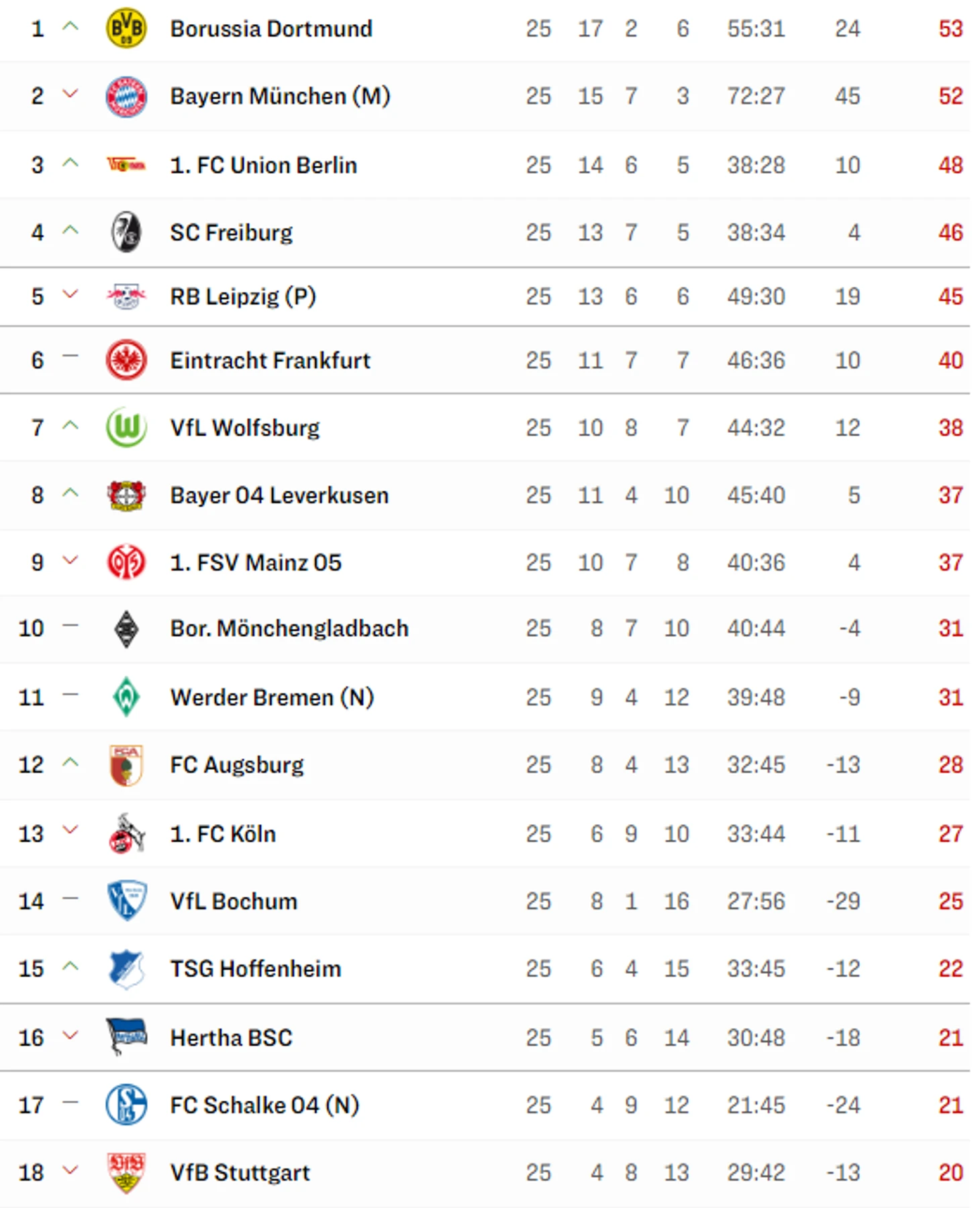Click the Bayer 04 Leverkusen crest
Image resolution: width=980 pixels, height=1208 pixels.
point(126,495)
